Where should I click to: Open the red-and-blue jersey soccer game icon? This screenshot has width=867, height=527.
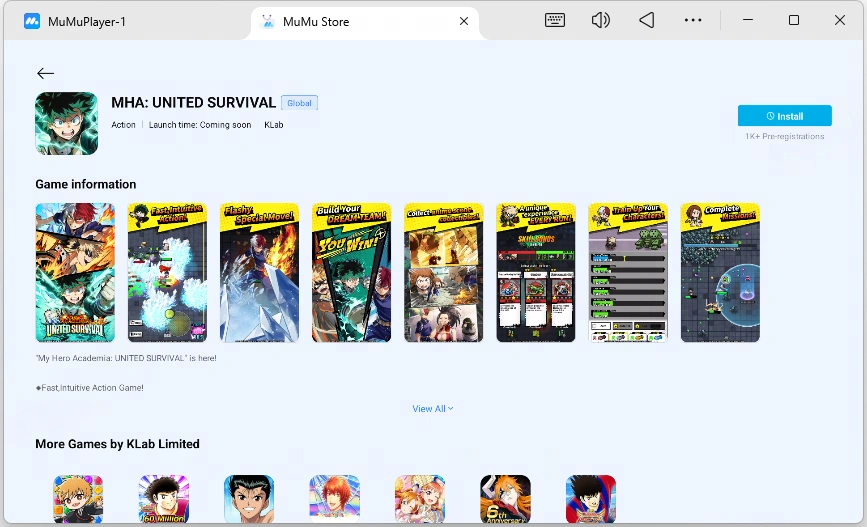click(591, 499)
